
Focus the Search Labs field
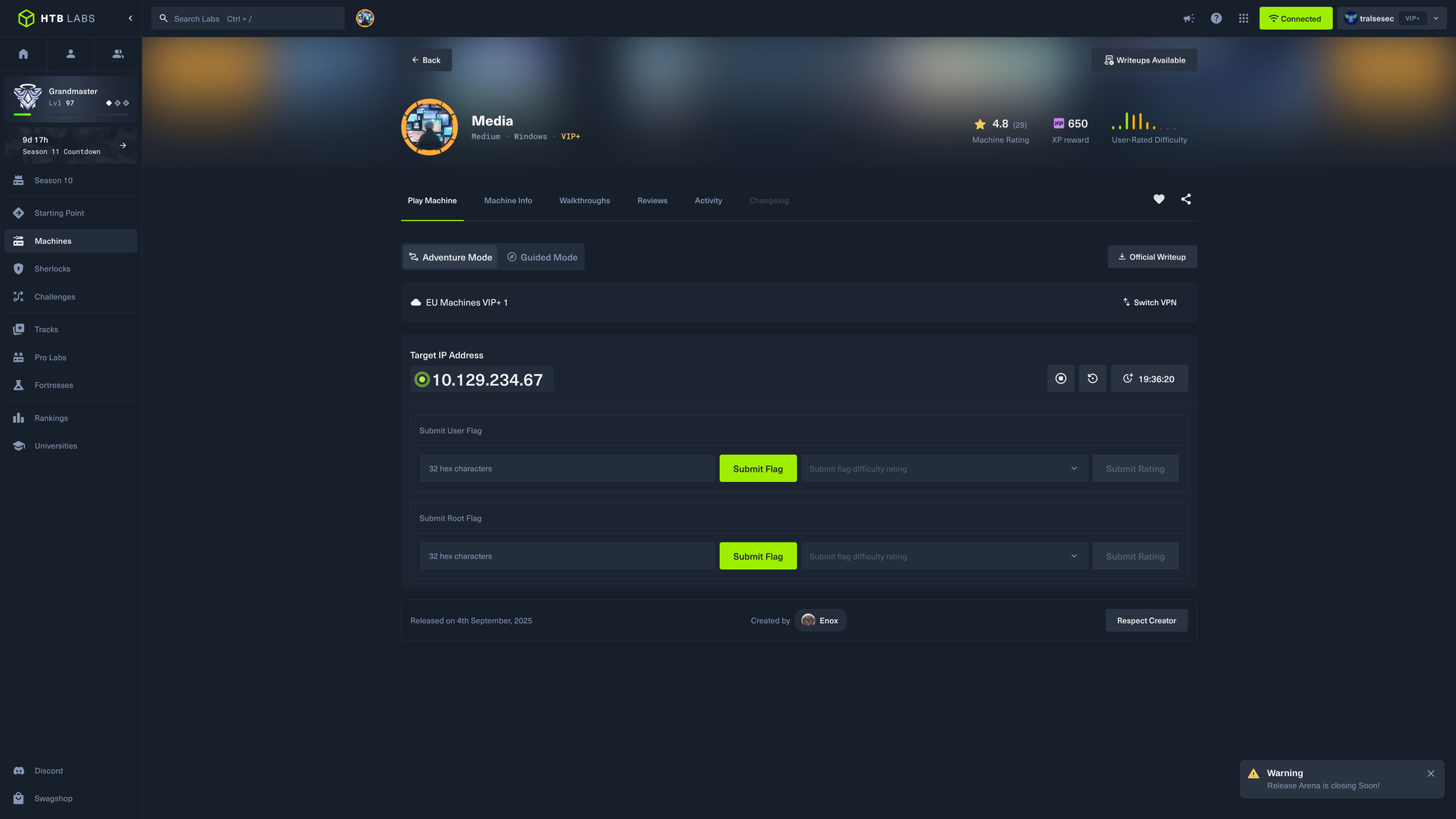click(248, 18)
